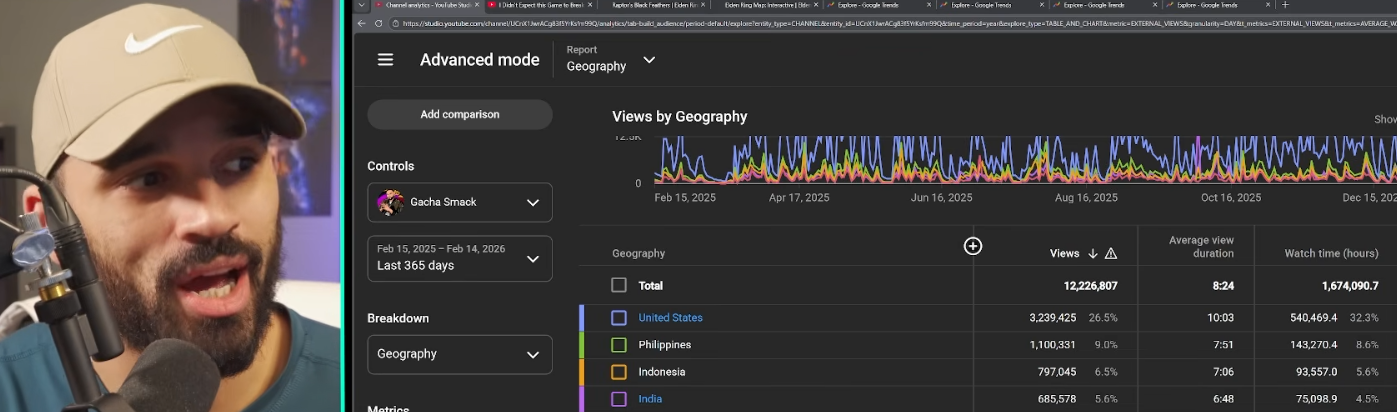Open the hamburger navigation menu
Screen dimensions: 1397x412
click(x=385, y=60)
